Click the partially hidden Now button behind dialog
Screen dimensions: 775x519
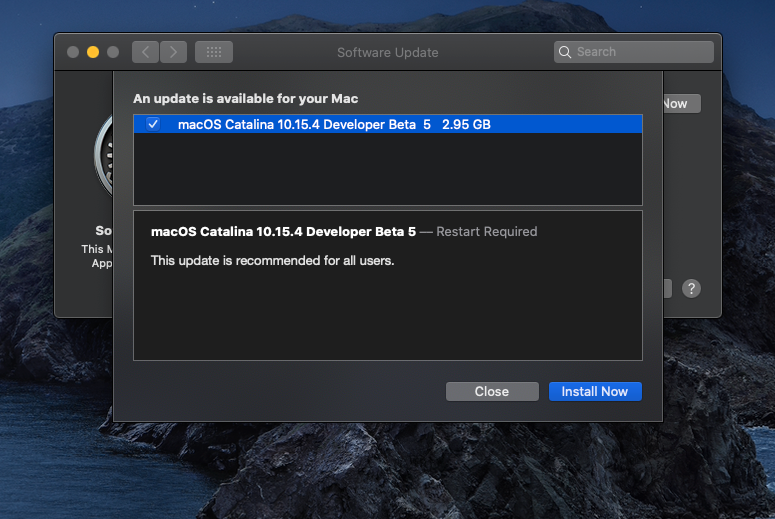pyautogui.click(x=682, y=104)
